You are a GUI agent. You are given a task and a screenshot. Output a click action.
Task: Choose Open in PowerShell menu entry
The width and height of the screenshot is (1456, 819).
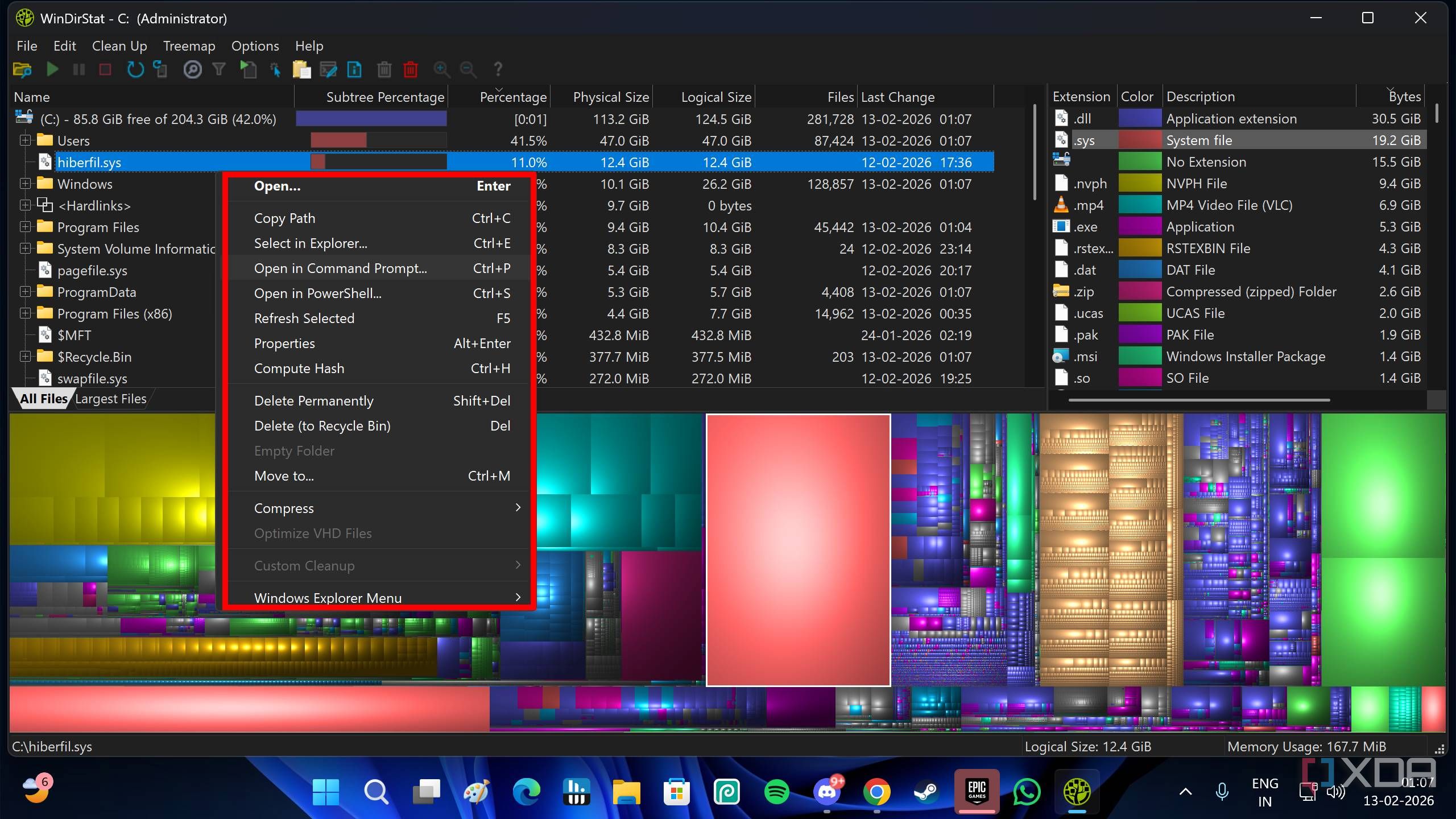tap(379, 293)
